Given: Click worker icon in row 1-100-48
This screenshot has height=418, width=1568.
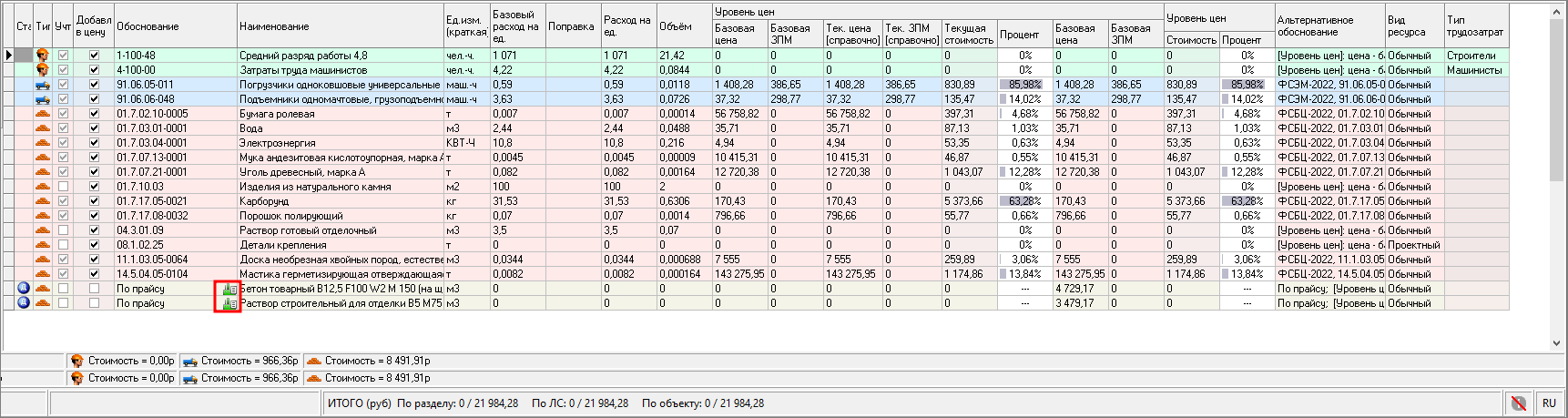Looking at the screenshot, I should tap(43, 56).
